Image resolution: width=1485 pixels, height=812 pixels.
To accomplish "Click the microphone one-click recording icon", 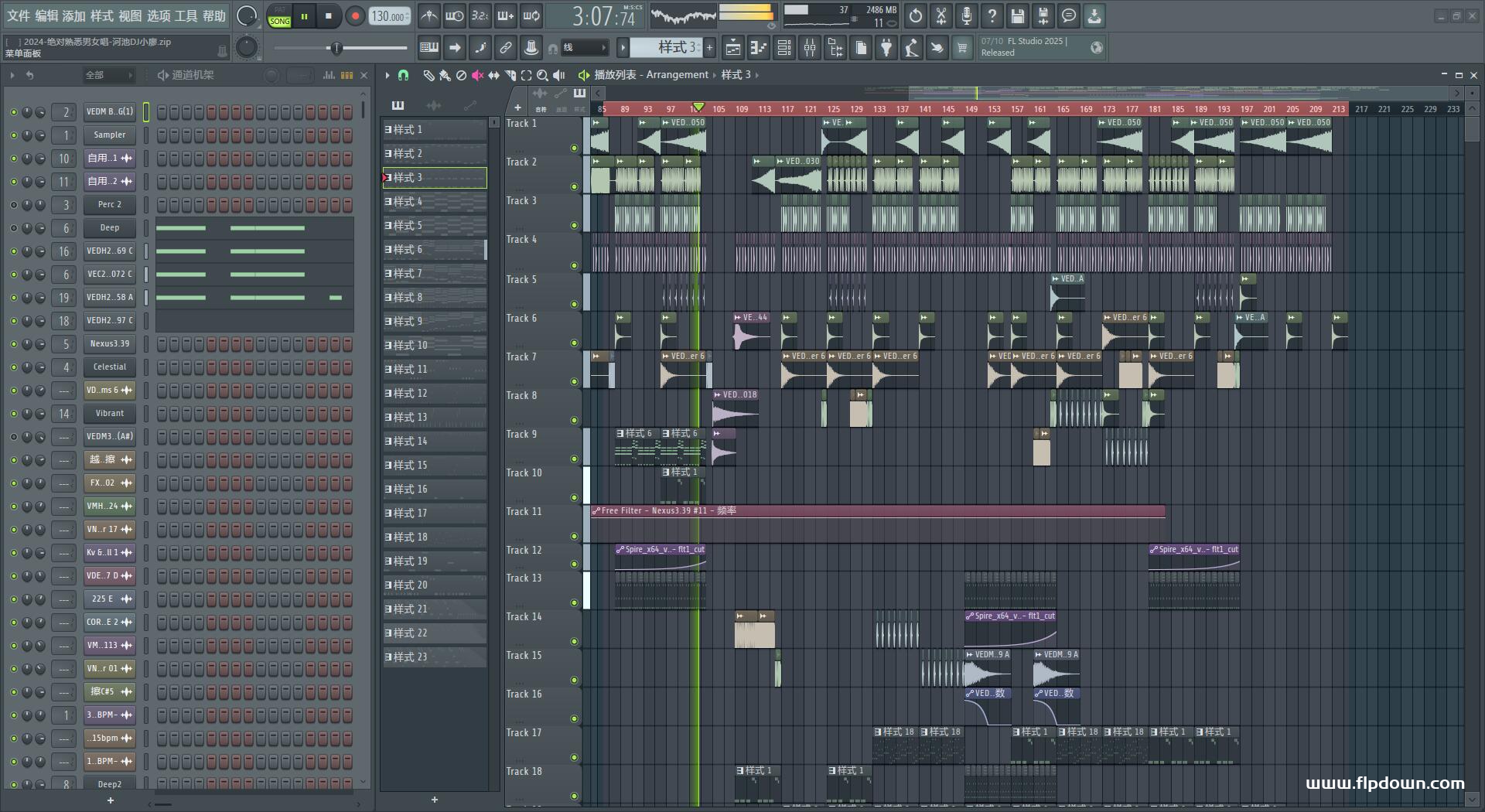I will tap(967, 15).
